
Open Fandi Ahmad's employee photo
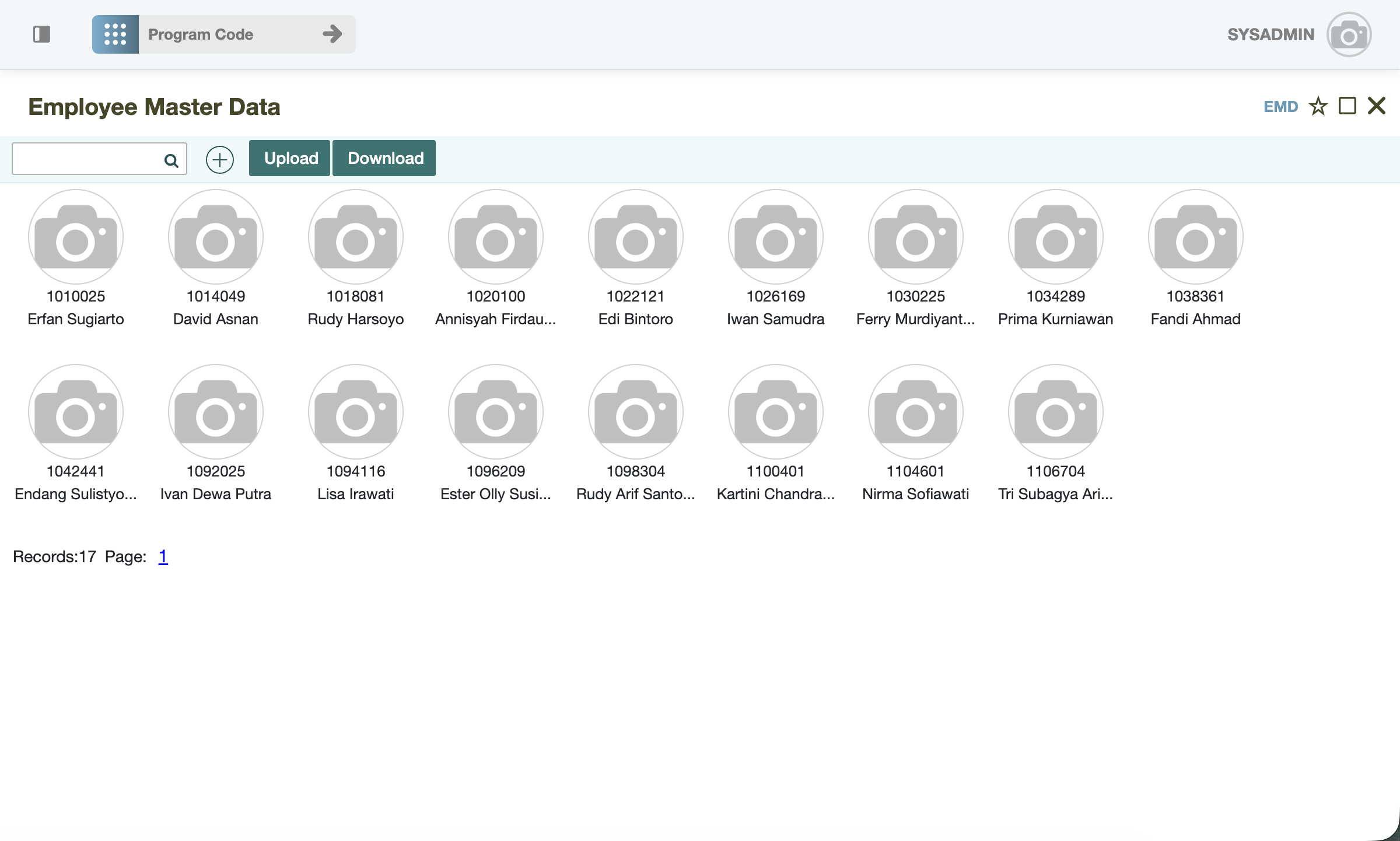coord(1195,237)
